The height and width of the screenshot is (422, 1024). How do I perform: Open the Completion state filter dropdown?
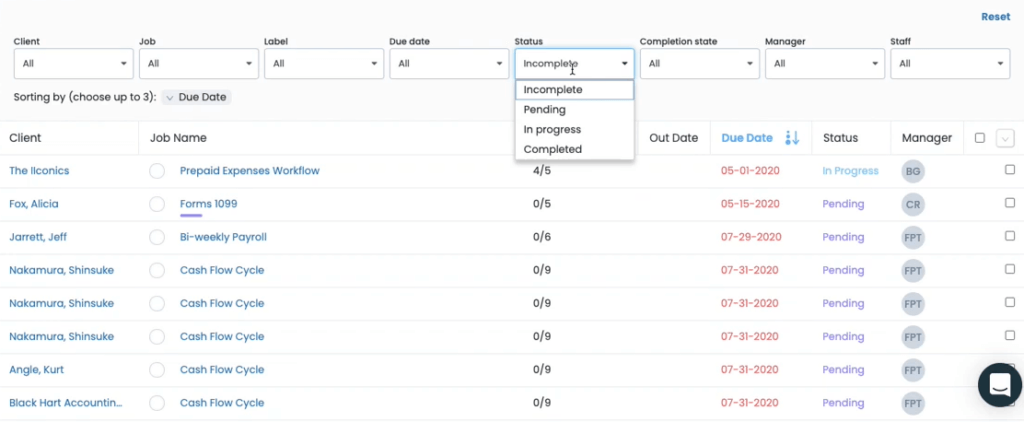click(x=699, y=63)
